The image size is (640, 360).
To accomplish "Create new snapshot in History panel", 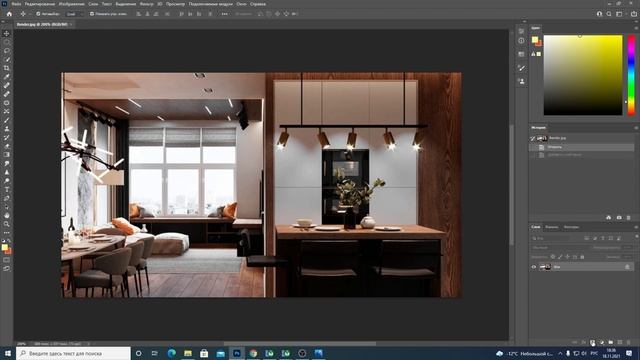I will pyautogui.click(x=619, y=218).
